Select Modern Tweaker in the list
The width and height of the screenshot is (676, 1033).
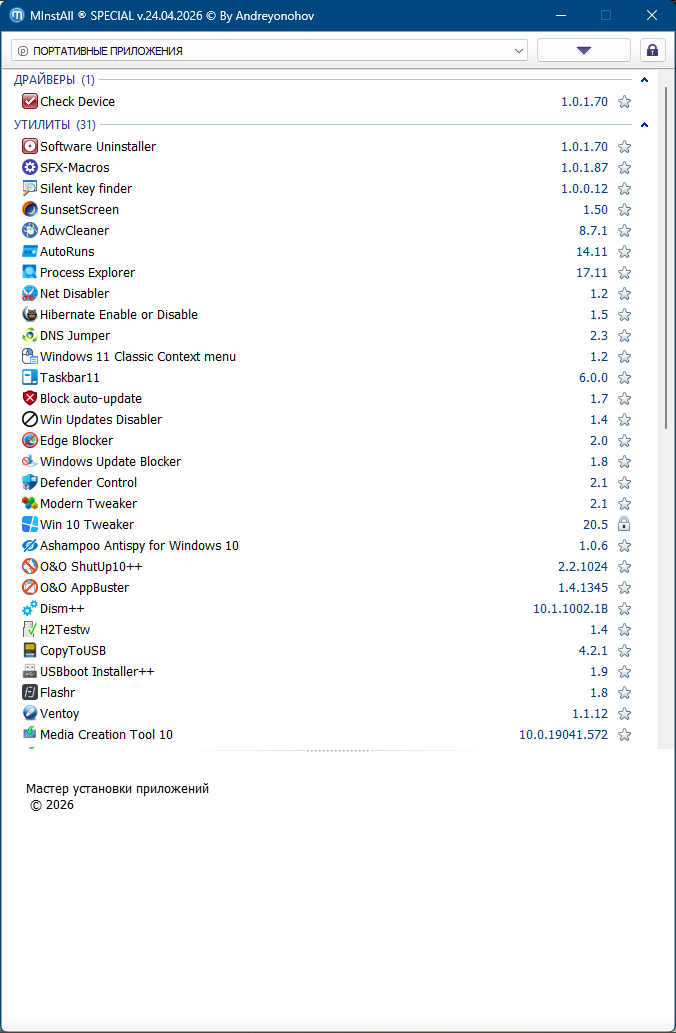[x=88, y=504]
